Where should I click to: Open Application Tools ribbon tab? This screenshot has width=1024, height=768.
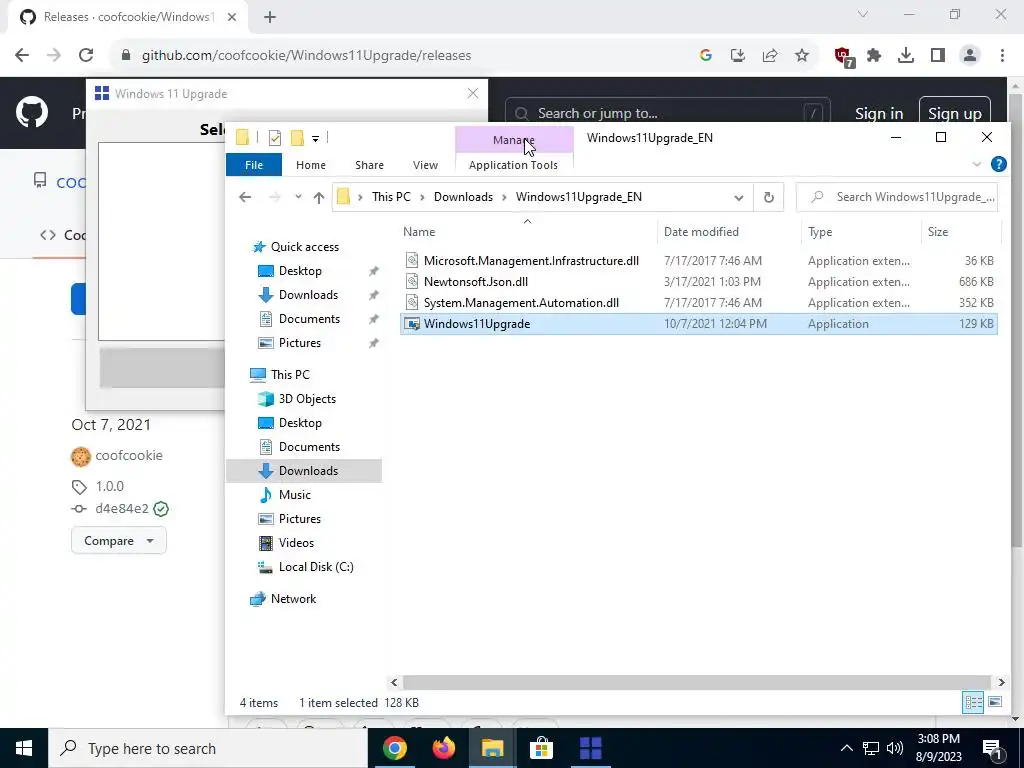pos(513,165)
